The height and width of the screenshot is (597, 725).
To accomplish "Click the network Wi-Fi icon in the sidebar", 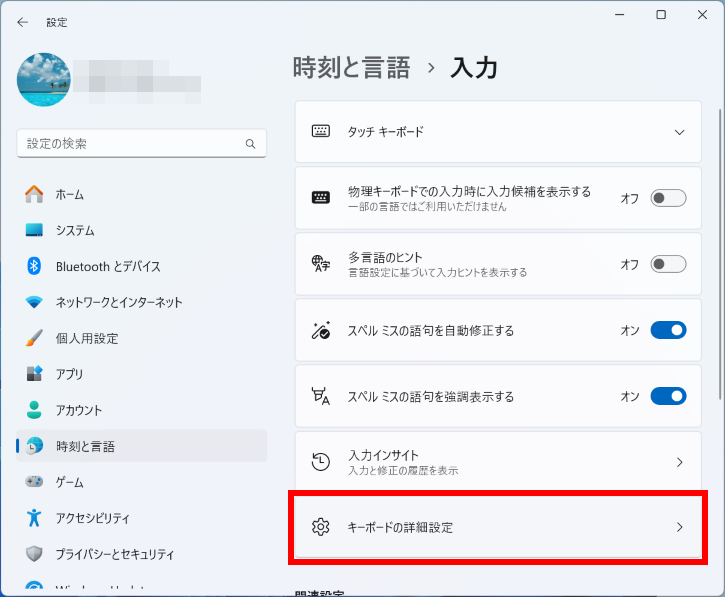I will coord(34,302).
